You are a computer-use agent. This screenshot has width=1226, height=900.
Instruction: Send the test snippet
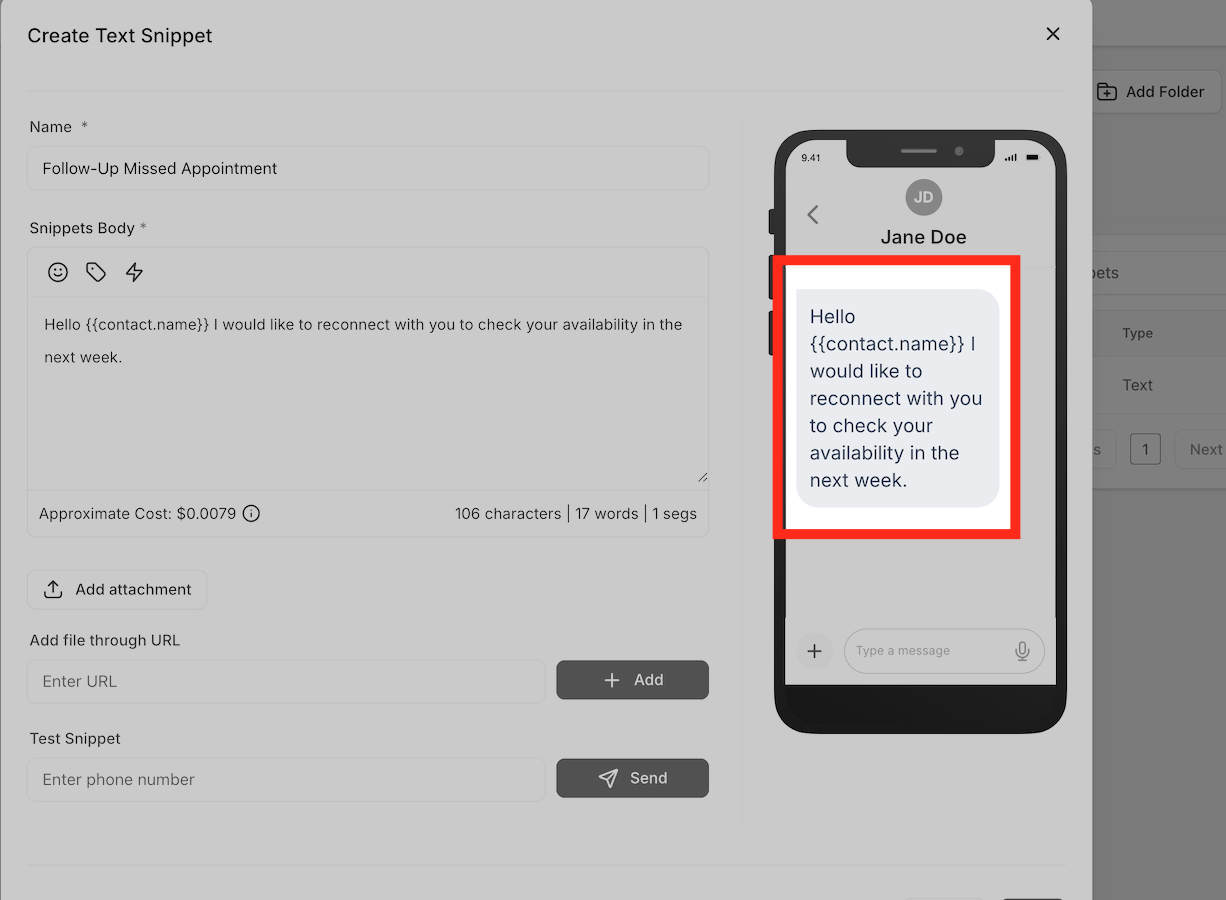coord(633,778)
